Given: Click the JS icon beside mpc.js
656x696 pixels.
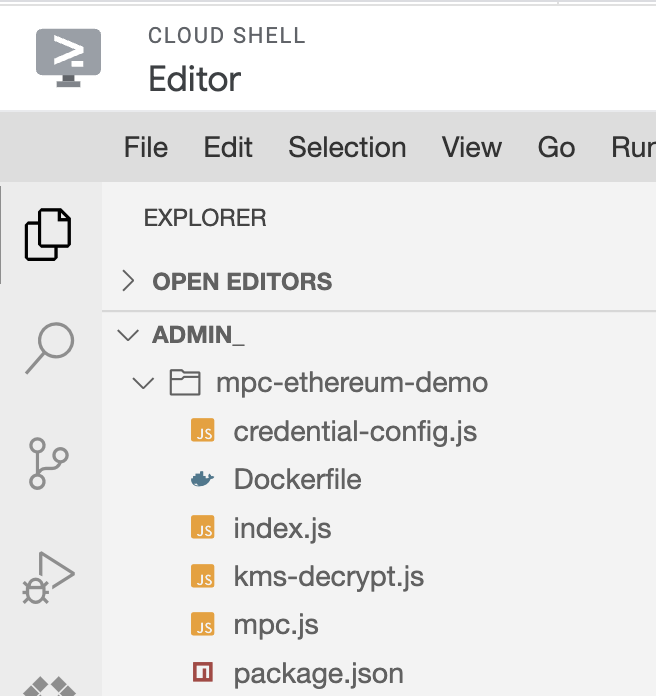Looking at the screenshot, I should pyautogui.click(x=203, y=624).
